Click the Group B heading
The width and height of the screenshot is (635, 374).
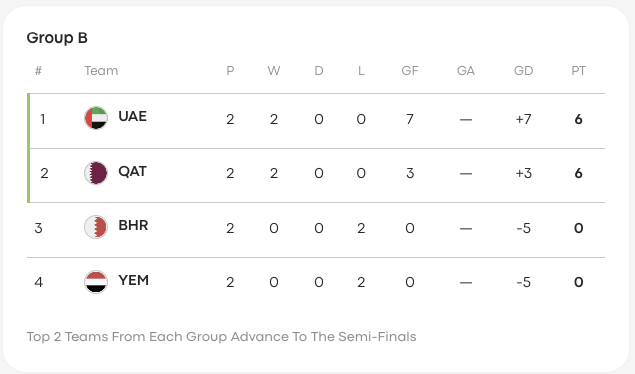pyautogui.click(x=57, y=38)
